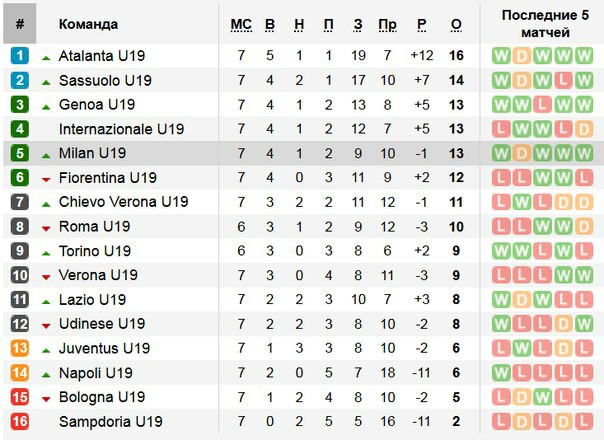
Task: Click the # rank column header
Action: 20,24
